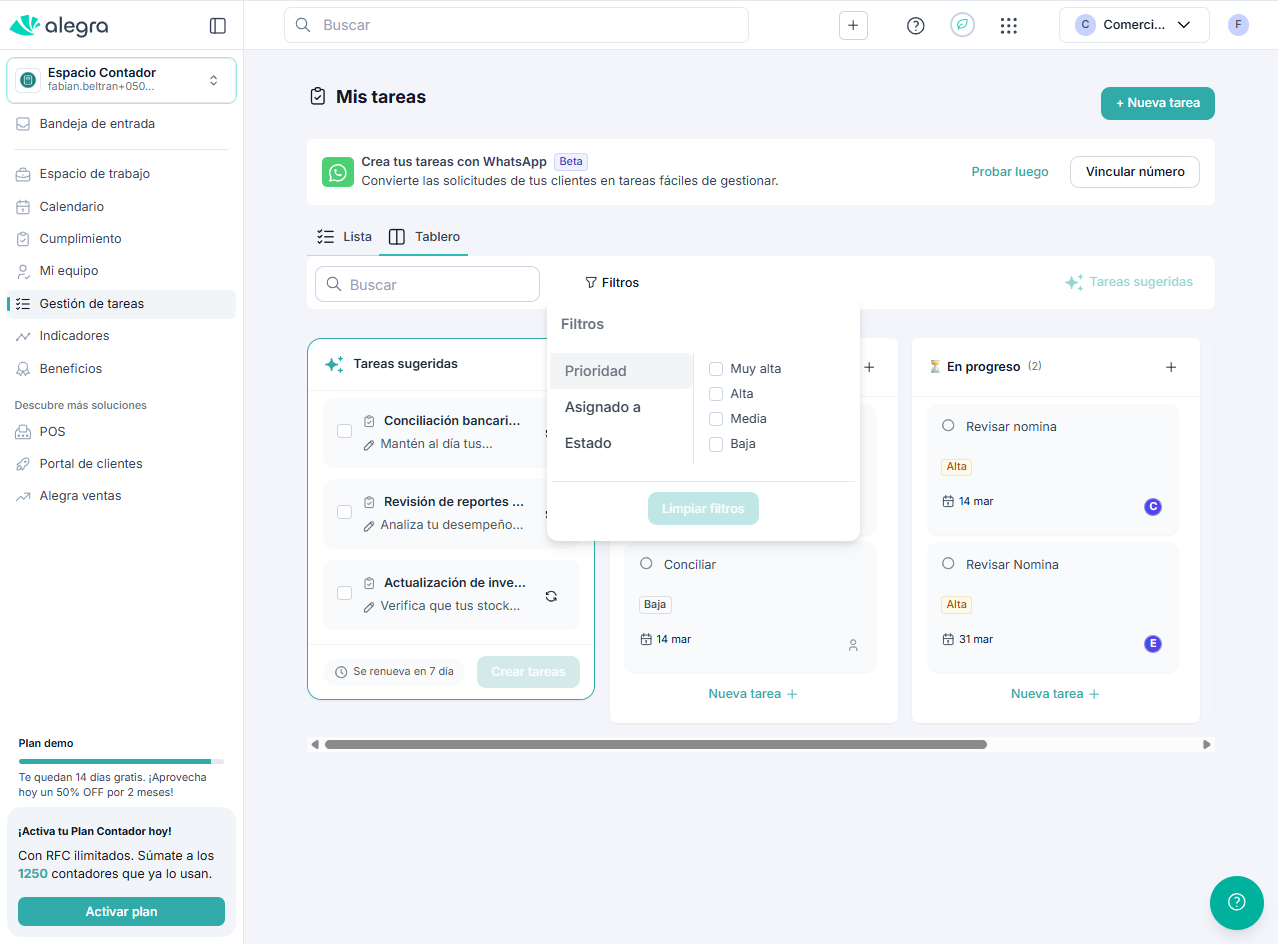Enable the Baja priority filter checkbox
The image size is (1278, 944).
pyautogui.click(x=716, y=444)
